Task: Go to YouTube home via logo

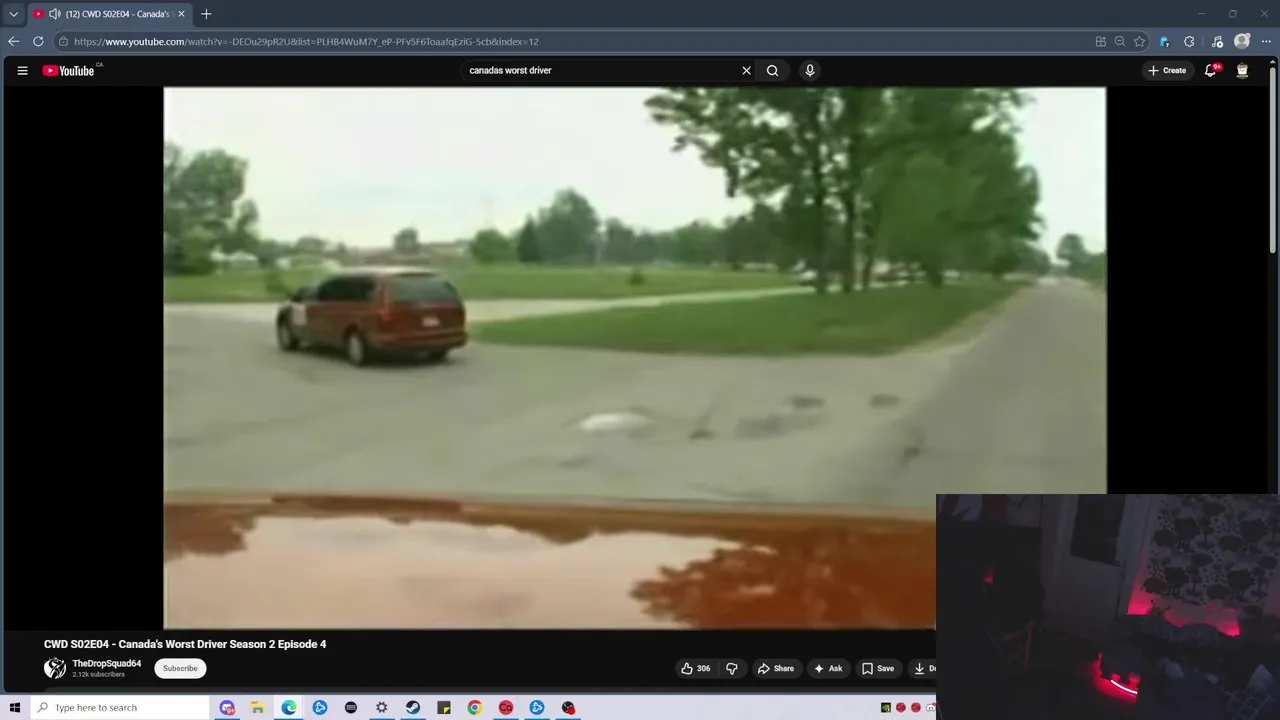Action: coord(68,70)
